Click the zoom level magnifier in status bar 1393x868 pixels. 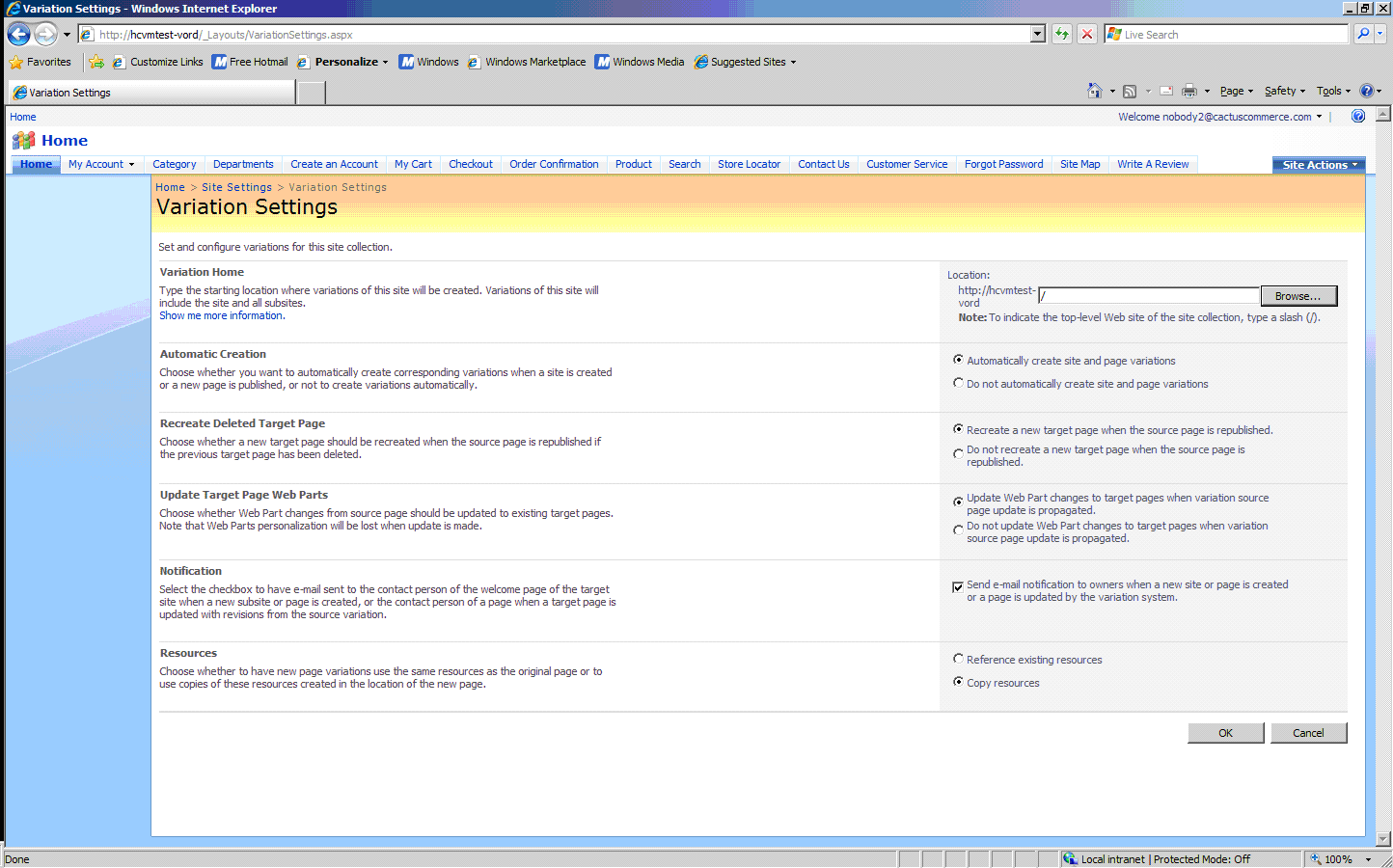[1315, 858]
